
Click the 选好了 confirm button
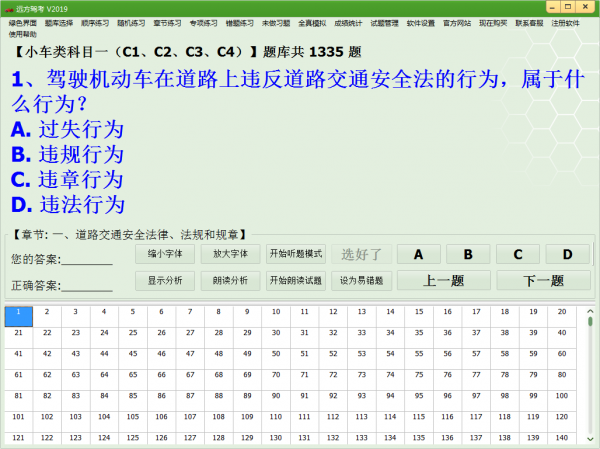[x=361, y=254]
